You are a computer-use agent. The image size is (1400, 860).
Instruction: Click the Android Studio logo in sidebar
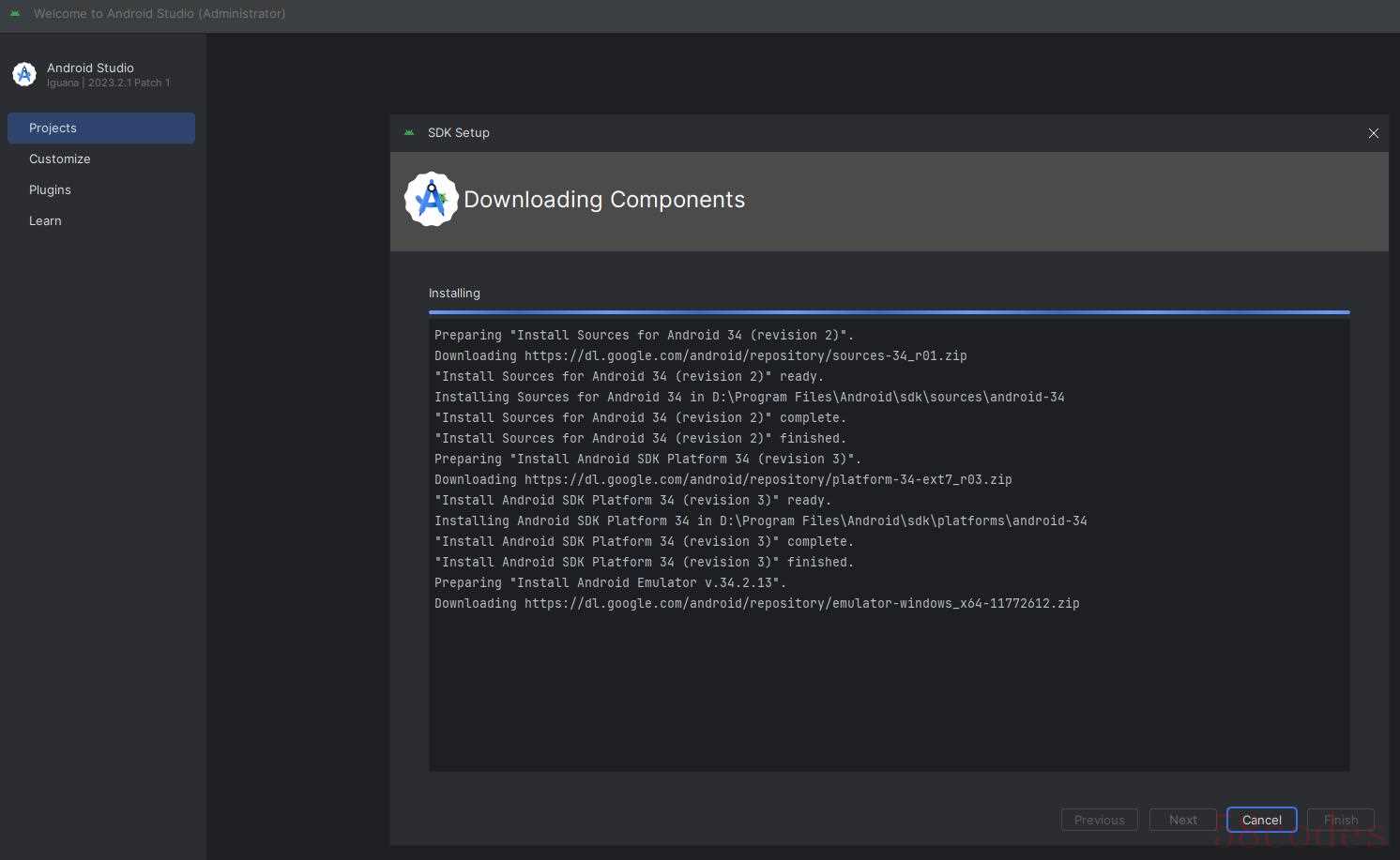click(24, 74)
